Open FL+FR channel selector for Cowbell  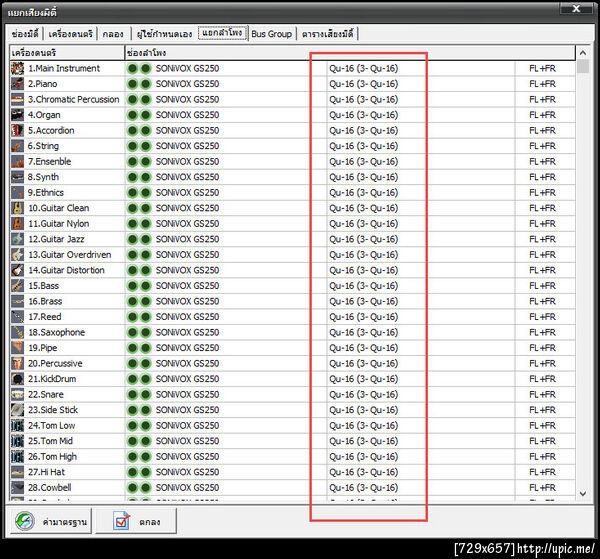click(x=542, y=487)
